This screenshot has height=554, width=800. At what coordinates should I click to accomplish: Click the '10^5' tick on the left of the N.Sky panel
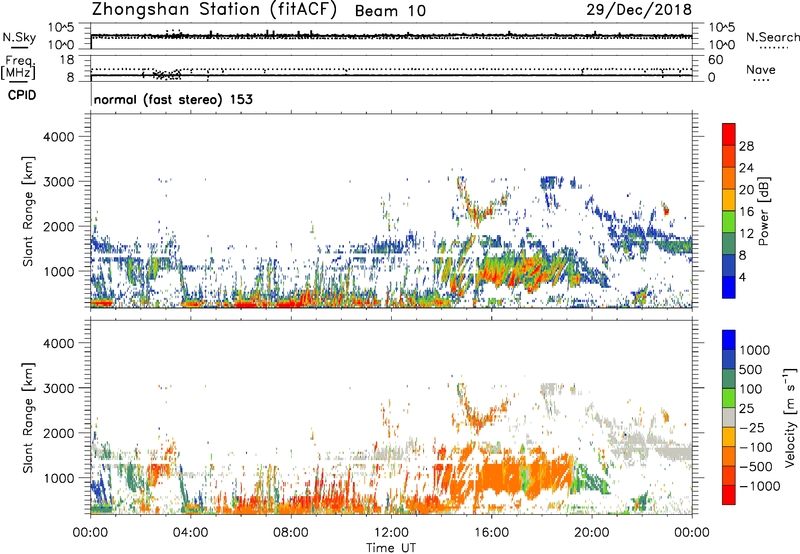[x=61, y=27]
